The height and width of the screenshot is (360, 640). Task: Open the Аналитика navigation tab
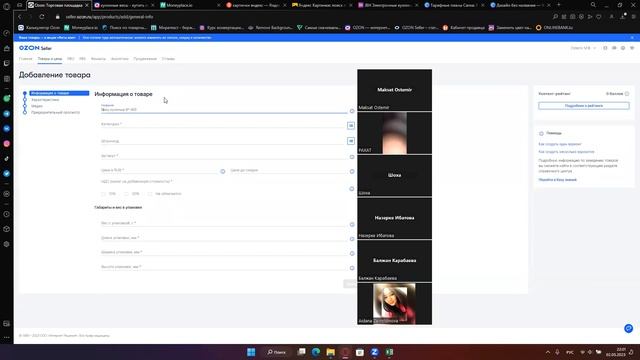[x=120, y=59]
